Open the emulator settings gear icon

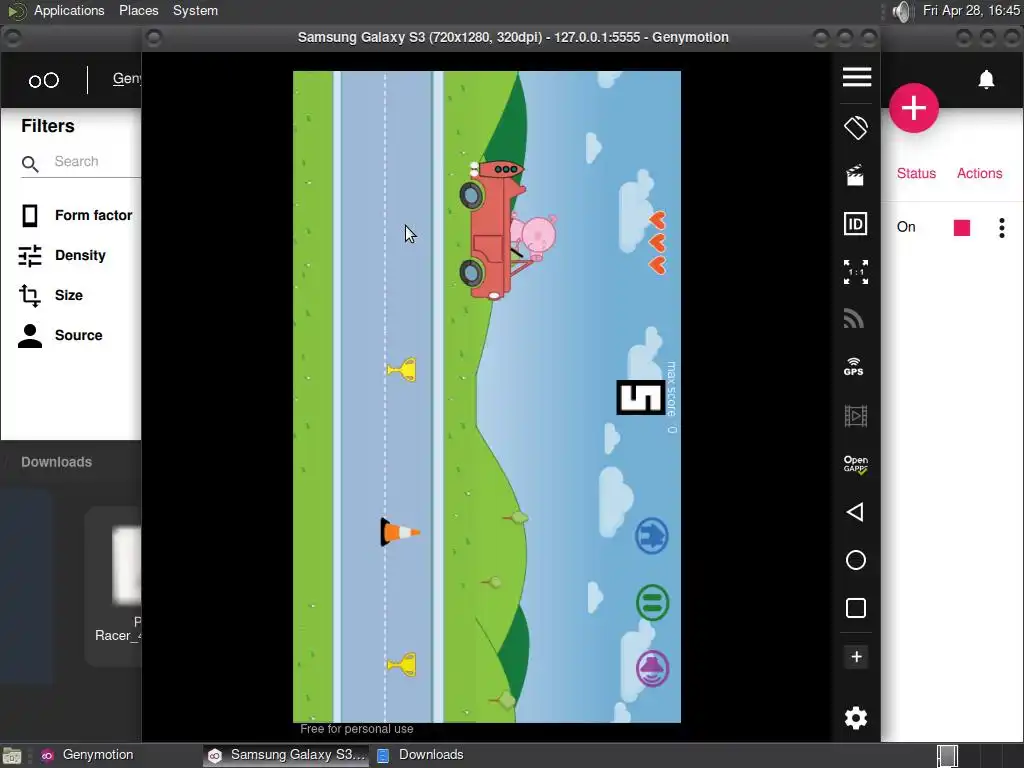[856, 718]
